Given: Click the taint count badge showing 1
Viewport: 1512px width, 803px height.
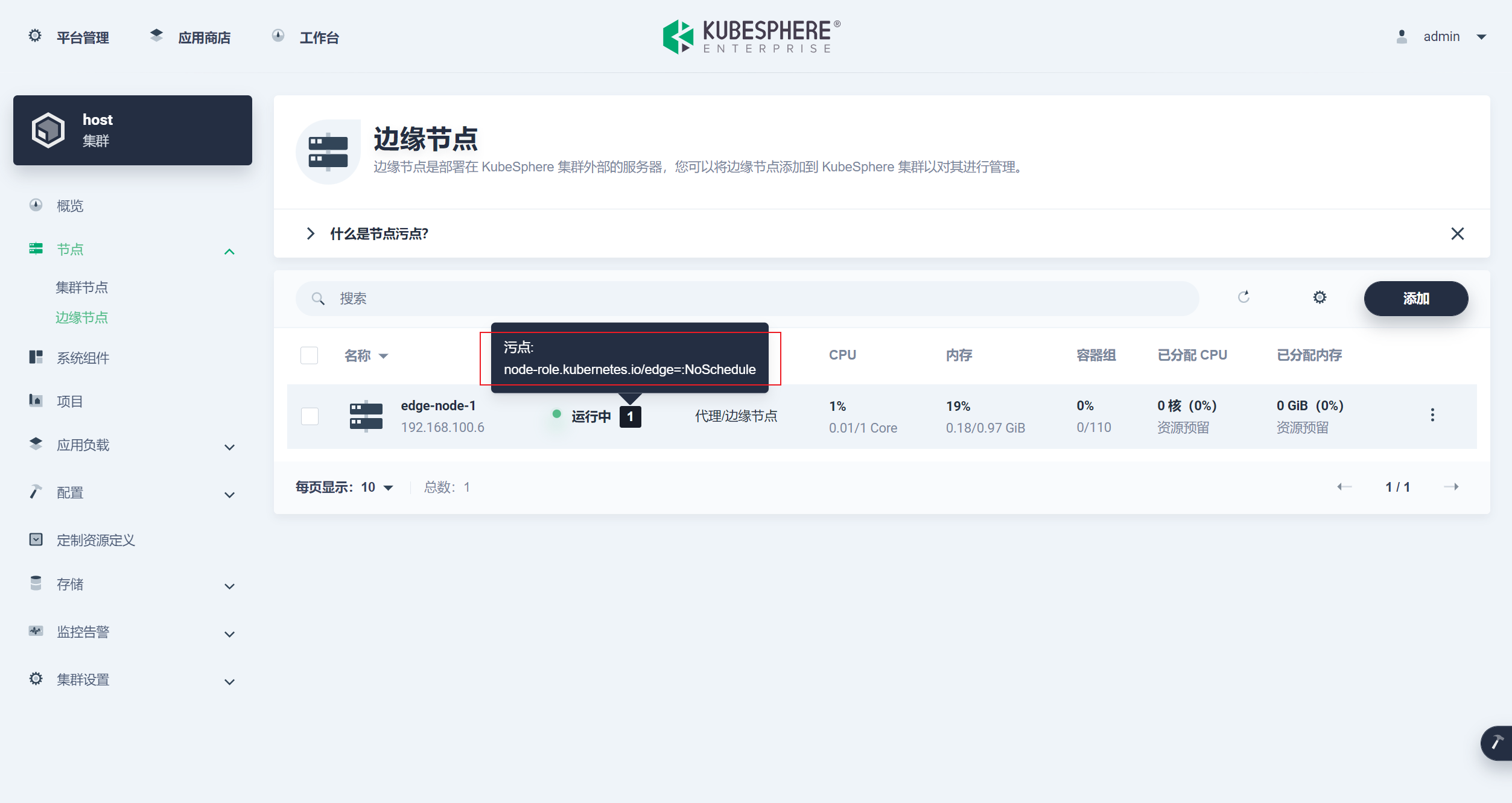Looking at the screenshot, I should (630, 417).
